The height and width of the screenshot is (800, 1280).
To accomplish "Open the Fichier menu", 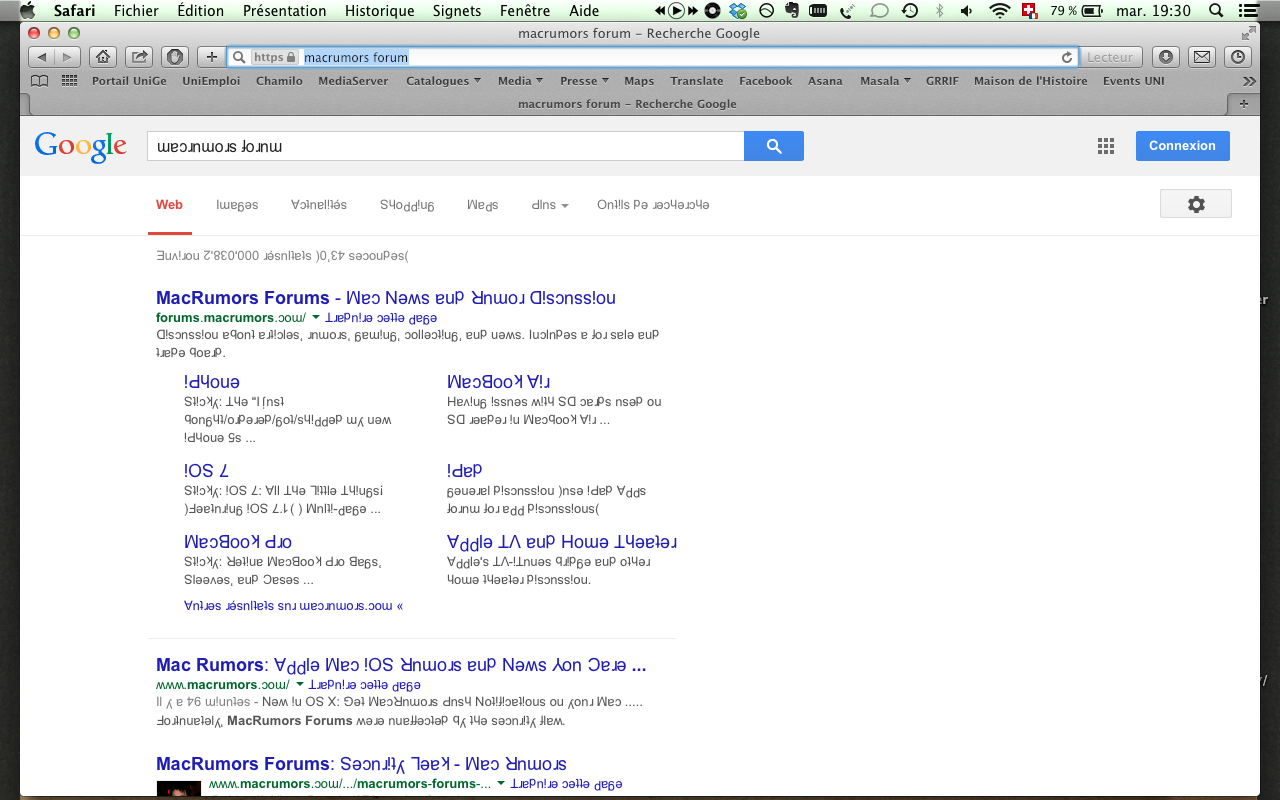I will pyautogui.click(x=136, y=11).
